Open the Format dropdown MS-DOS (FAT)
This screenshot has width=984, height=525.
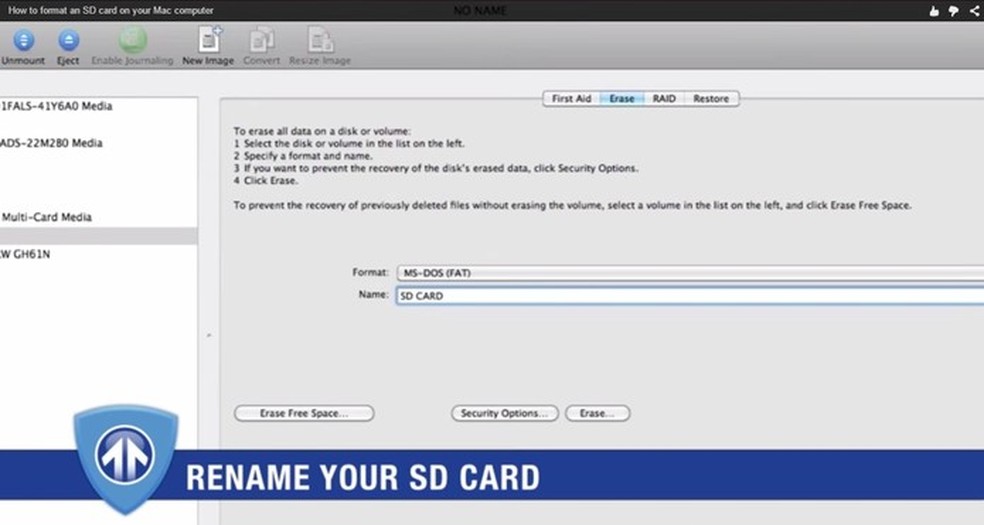pyautogui.click(x=690, y=273)
